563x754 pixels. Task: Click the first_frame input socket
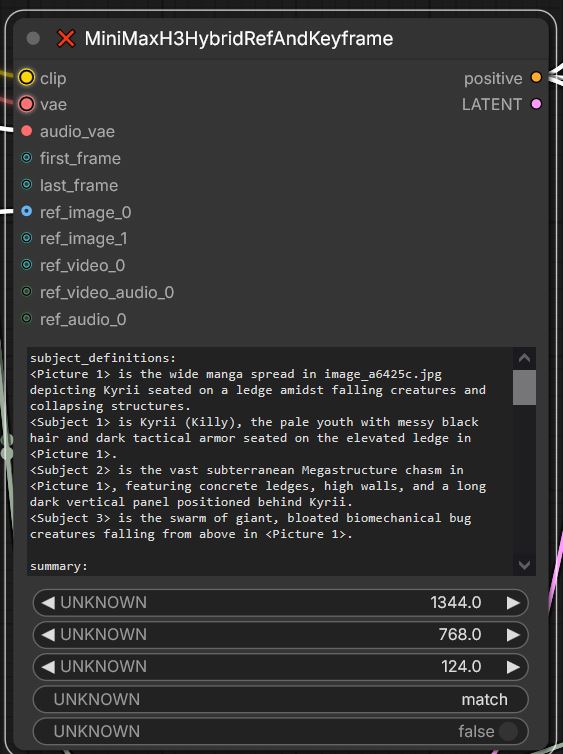(27, 158)
